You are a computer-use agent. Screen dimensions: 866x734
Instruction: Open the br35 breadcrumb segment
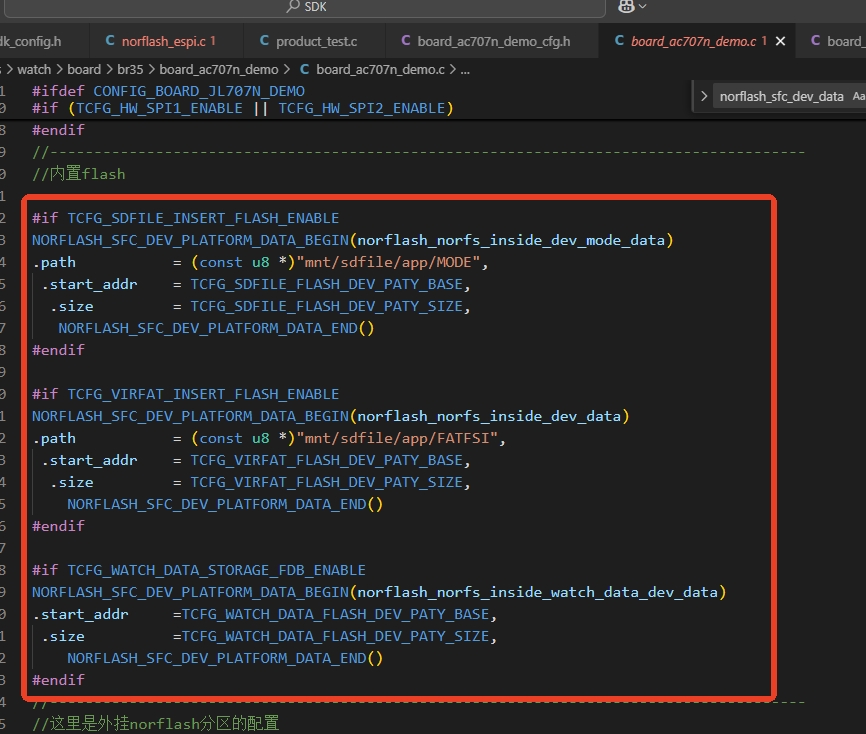tap(130, 70)
